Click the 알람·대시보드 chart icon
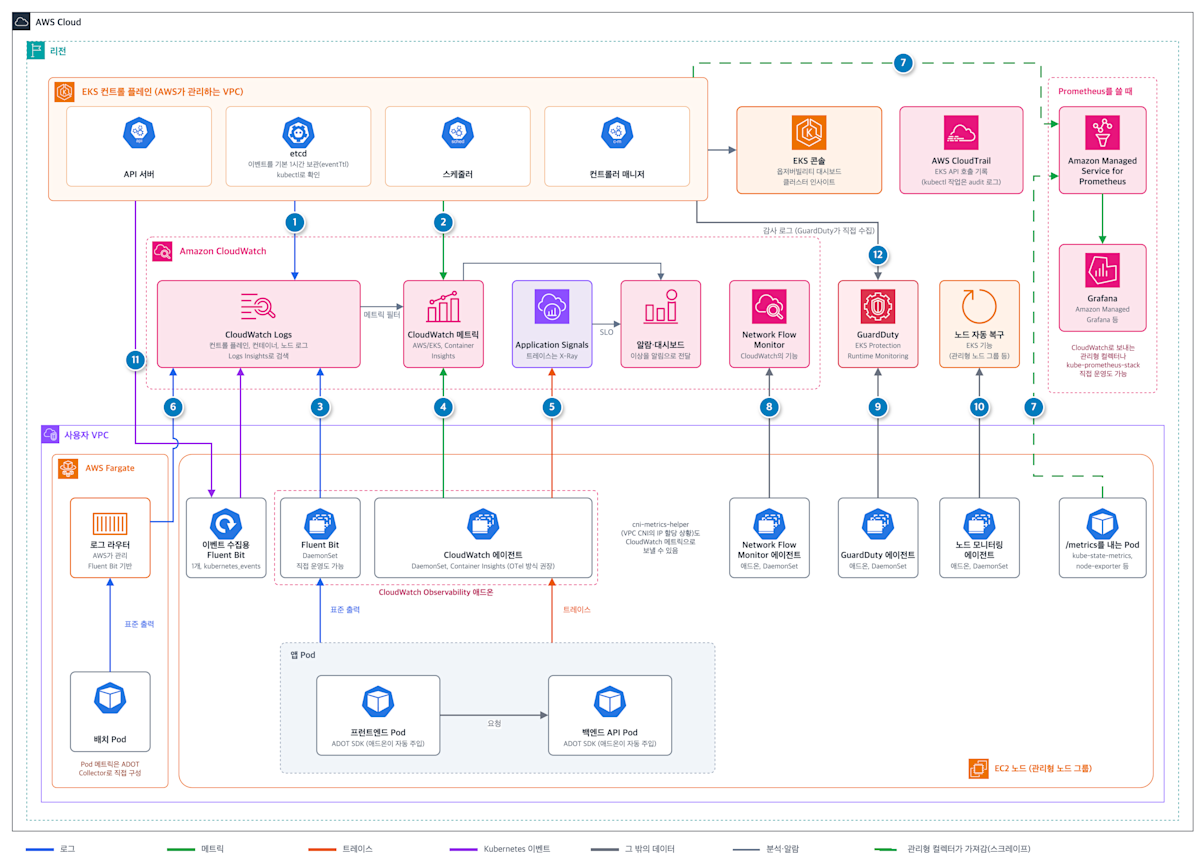The width and height of the screenshot is (1200, 863). coord(660,308)
